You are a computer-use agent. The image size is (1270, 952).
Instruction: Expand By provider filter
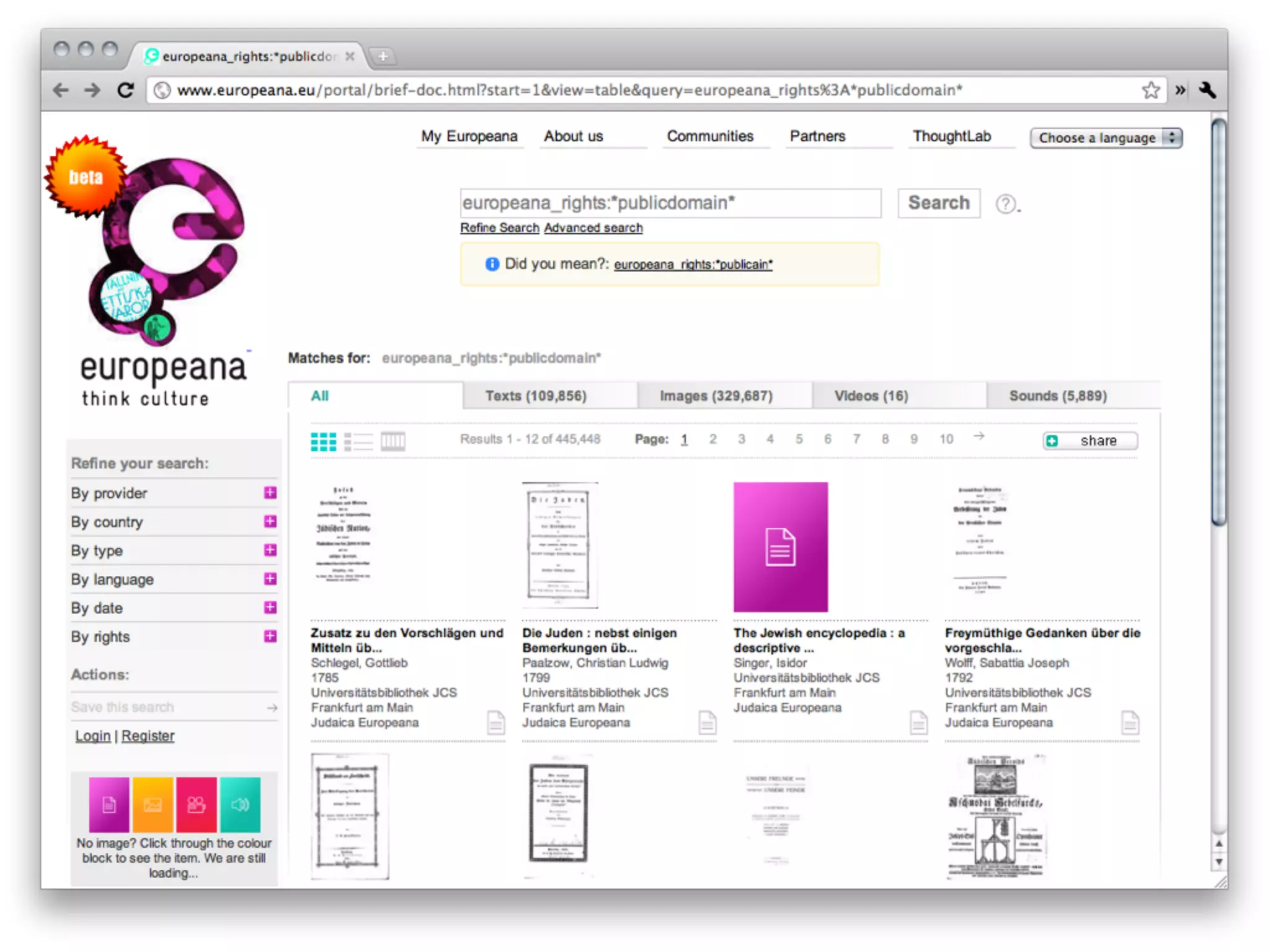pyautogui.click(x=270, y=493)
